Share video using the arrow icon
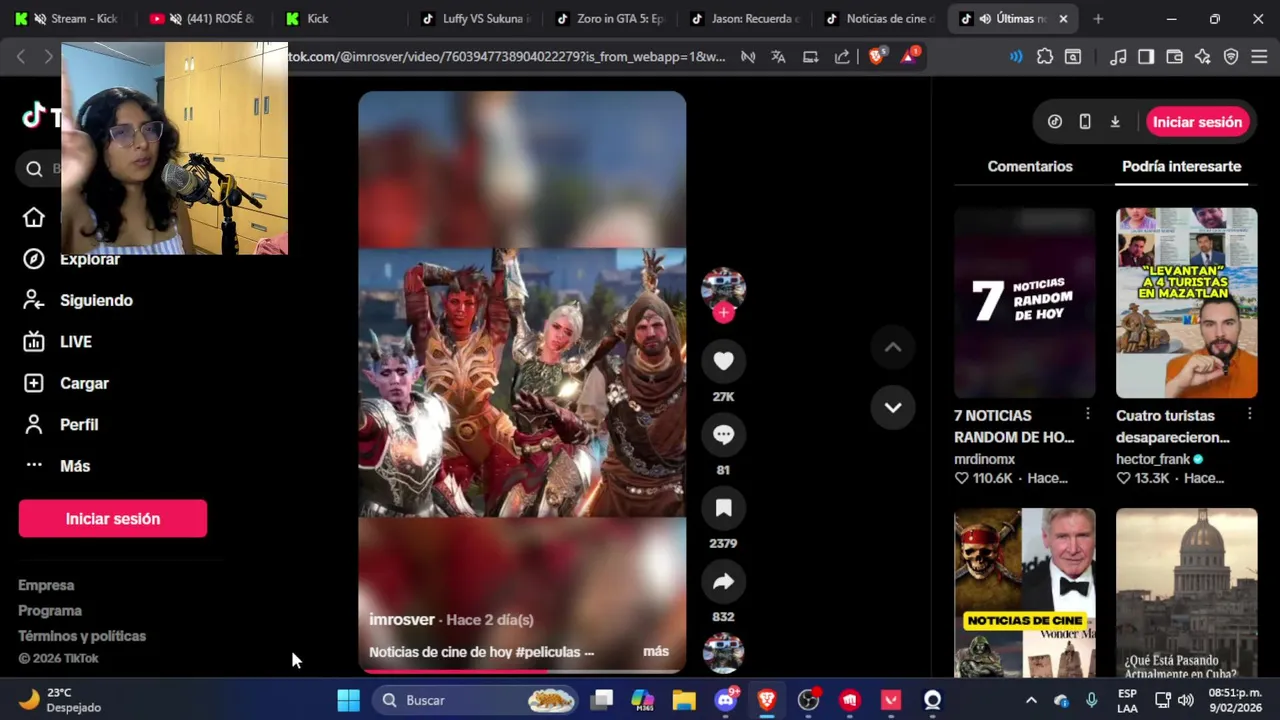The height and width of the screenshot is (720, 1280). [x=723, y=581]
